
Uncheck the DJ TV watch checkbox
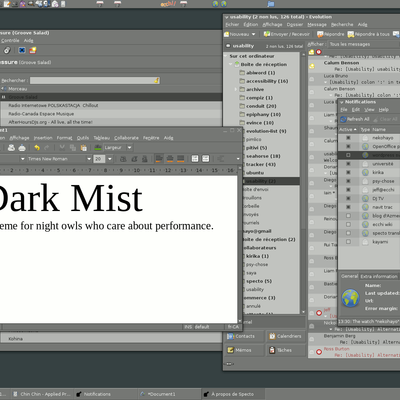pyautogui.click(x=348, y=198)
